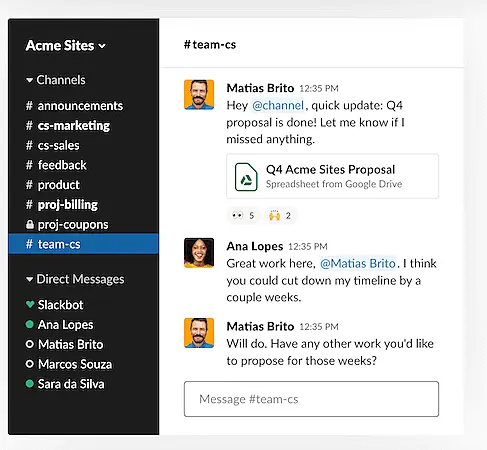Click the Slackbot heart icon
Viewport: 487px width, 450px height.
[x=30, y=304]
